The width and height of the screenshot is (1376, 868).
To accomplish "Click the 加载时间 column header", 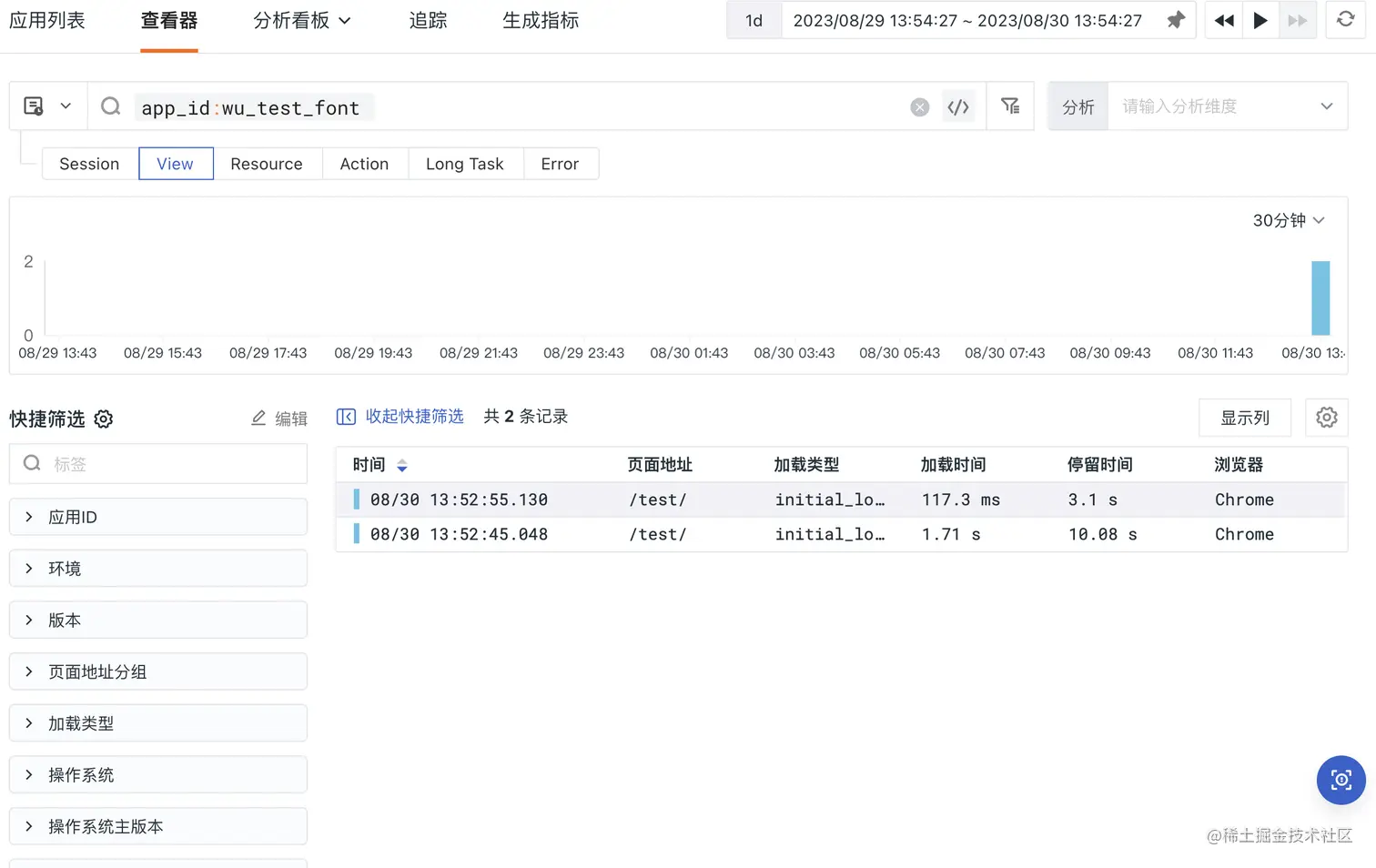I will [953, 465].
